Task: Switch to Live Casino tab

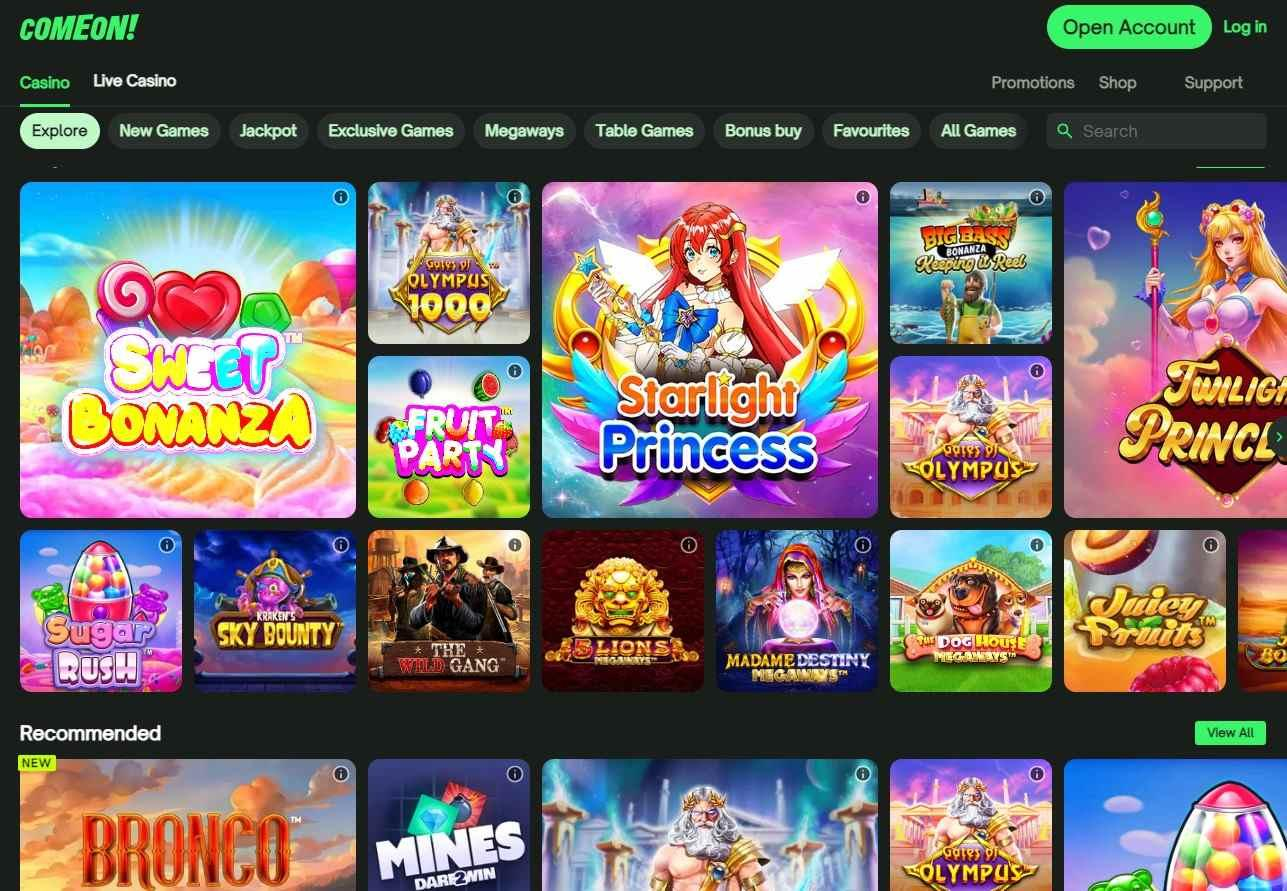Action: (x=135, y=81)
